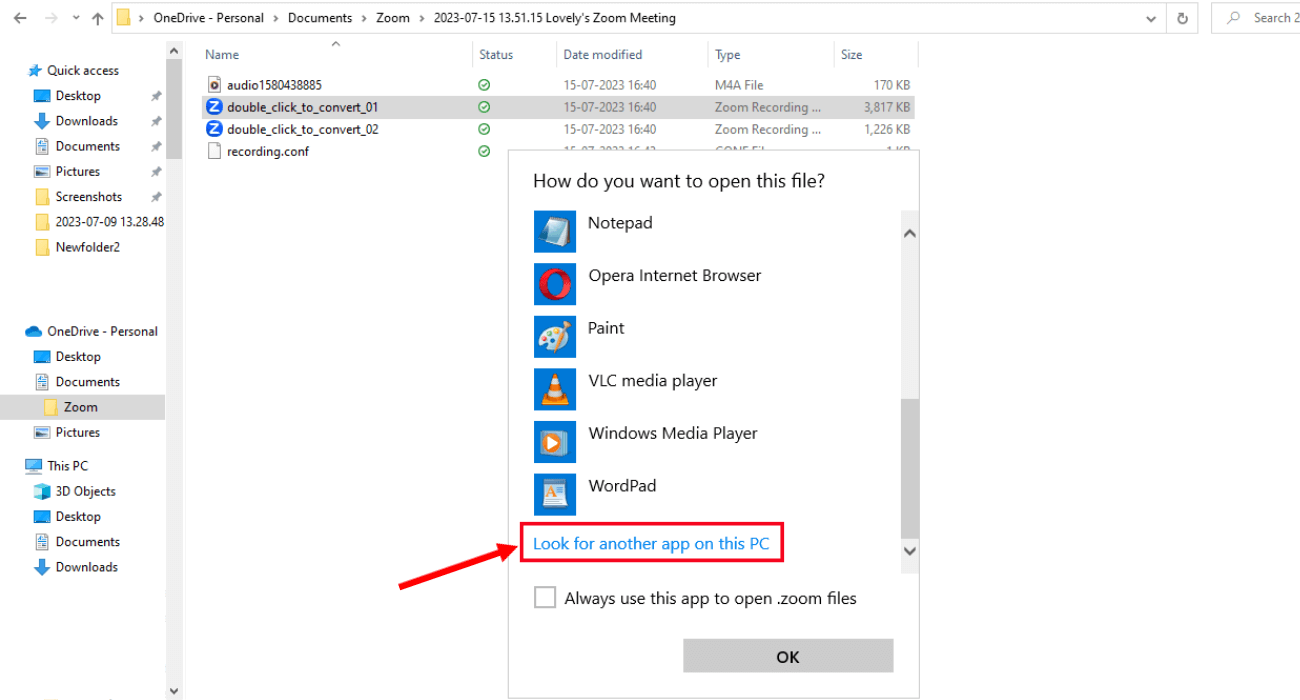
Task: Click the Quick access star icon
Action: [x=35, y=70]
